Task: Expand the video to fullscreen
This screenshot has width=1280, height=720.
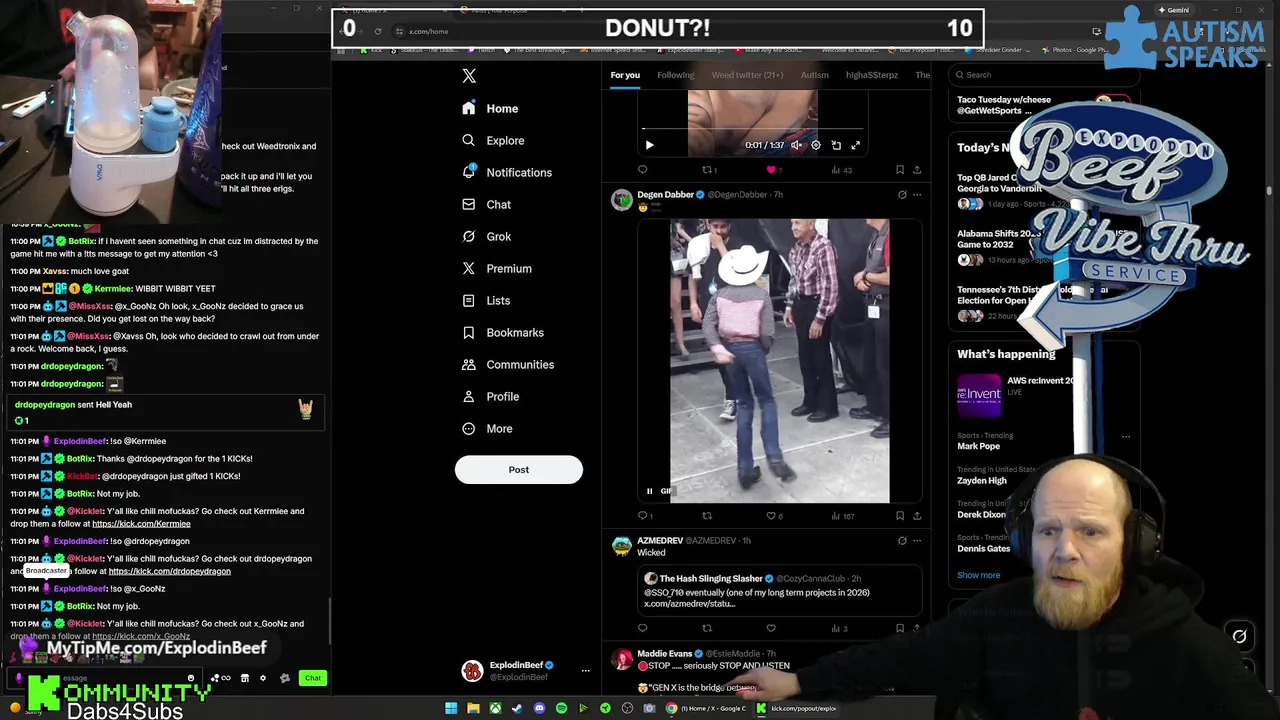Action: pyautogui.click(x=856, y=145)
